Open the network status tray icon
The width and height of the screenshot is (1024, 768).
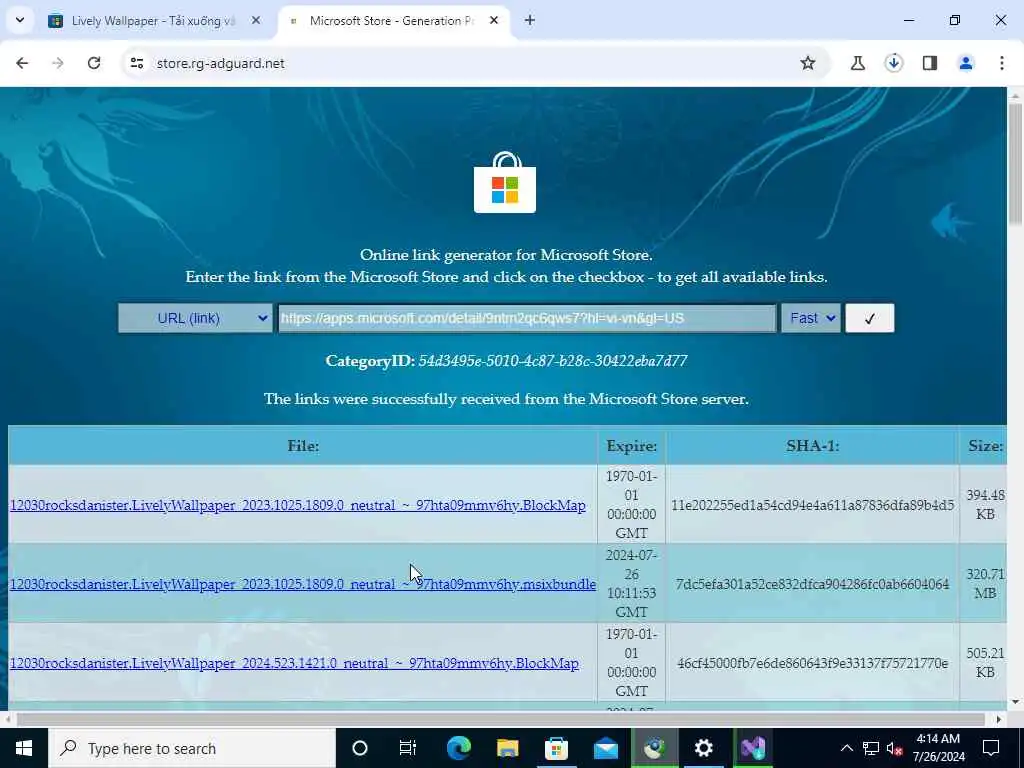click(871, 748)
